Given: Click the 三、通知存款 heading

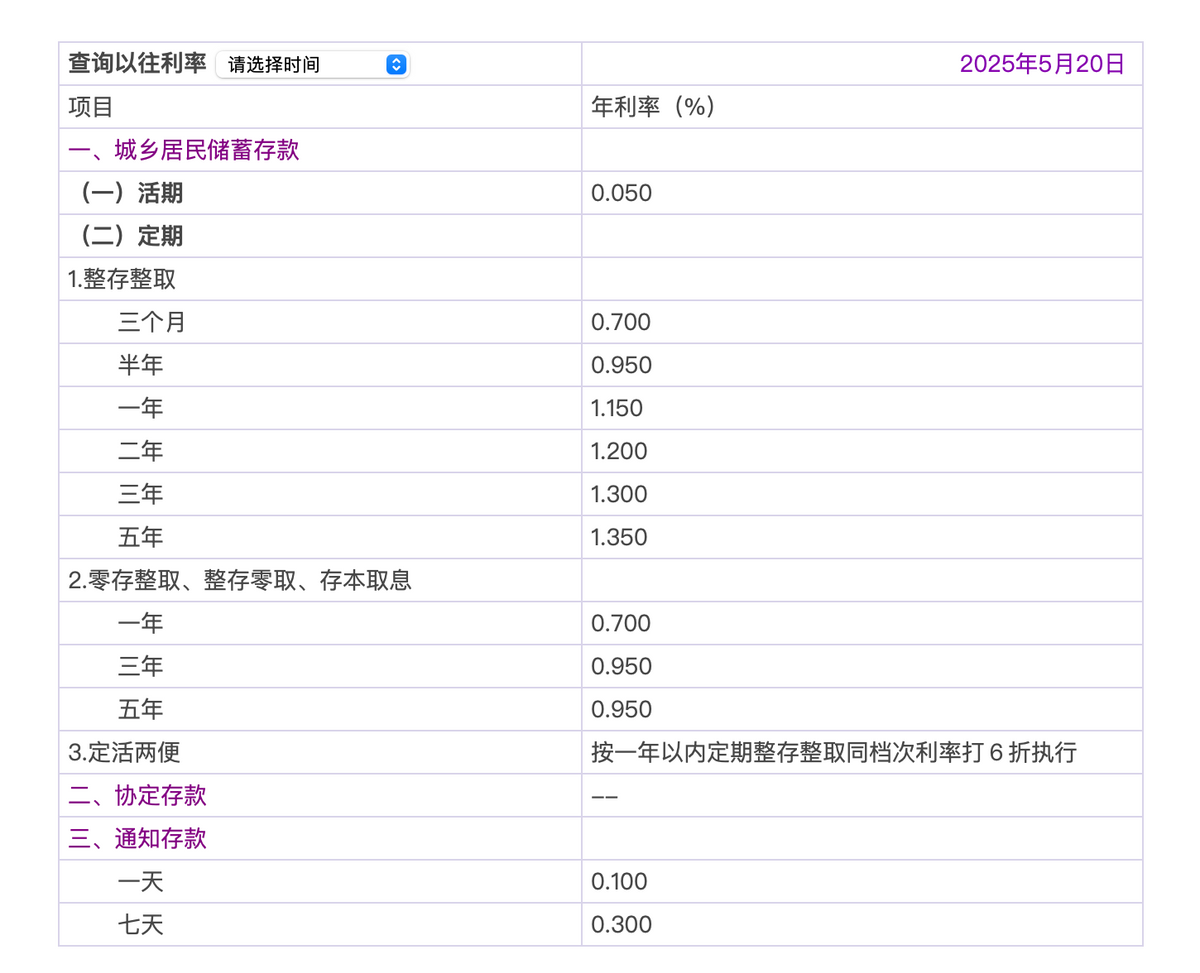Looking at the screenshot, I should (138, 839).
